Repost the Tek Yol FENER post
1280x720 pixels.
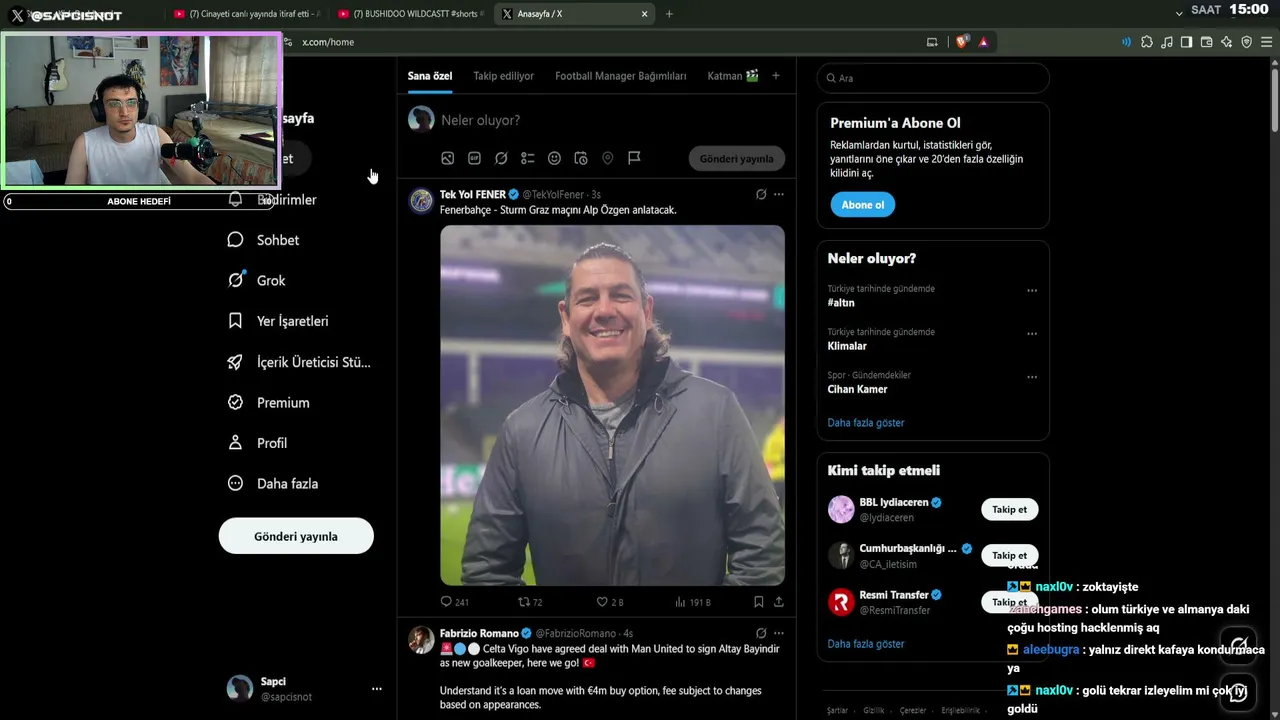[x=530, y=602]
